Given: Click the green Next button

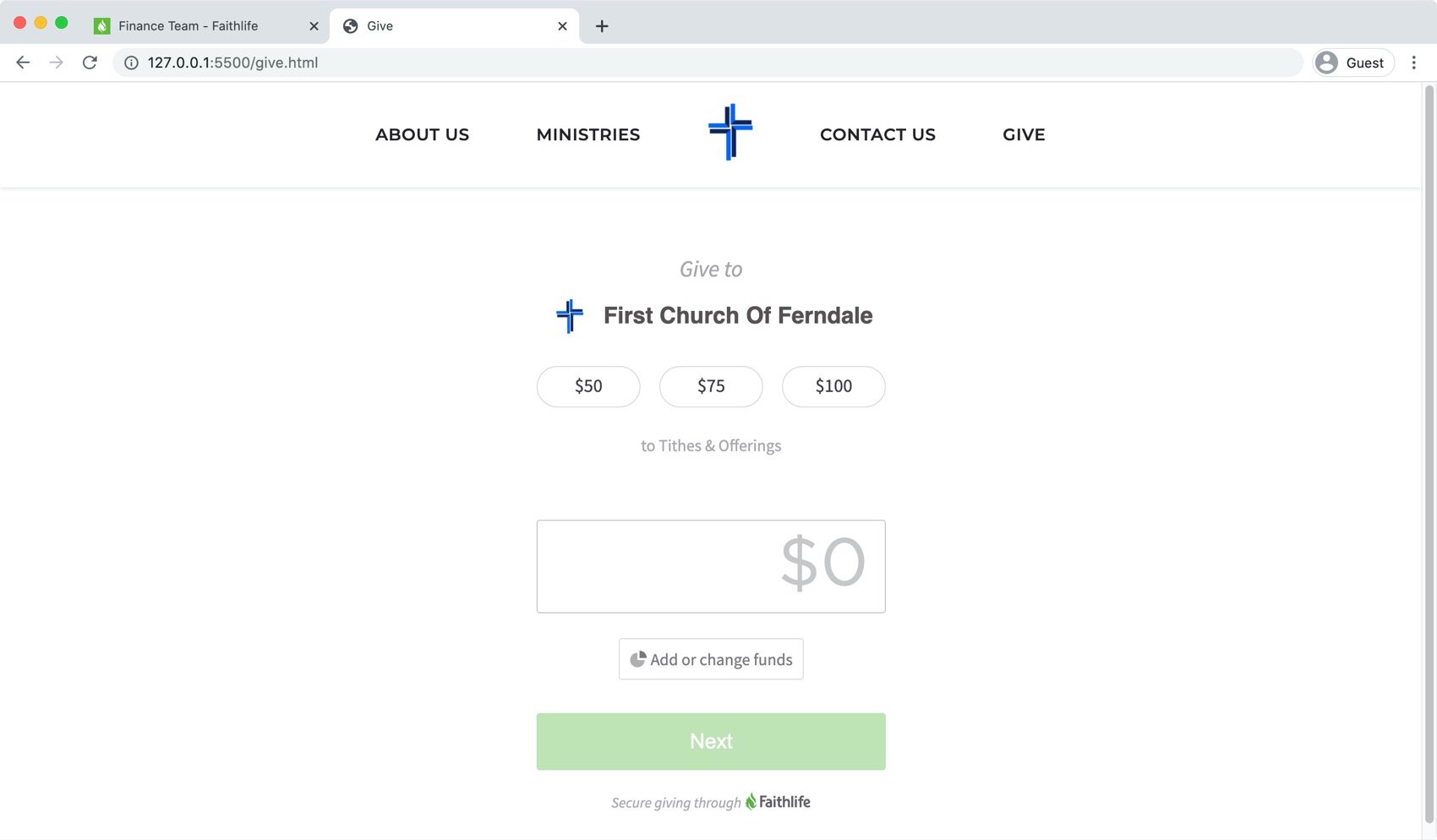Looking at the screenshot, I should pos(711,741).
